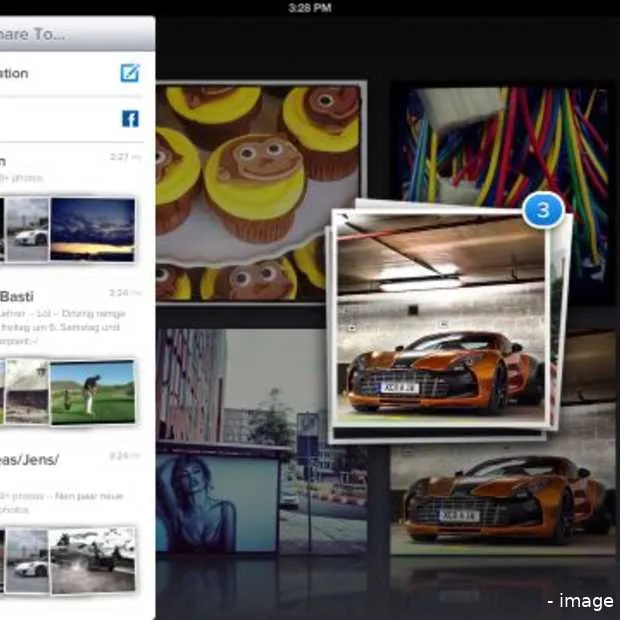The width and height of the screenshot is (620, 620).
Task: Open the building thumbnail beside golfer photo
Action: click(x=27, y=391)
